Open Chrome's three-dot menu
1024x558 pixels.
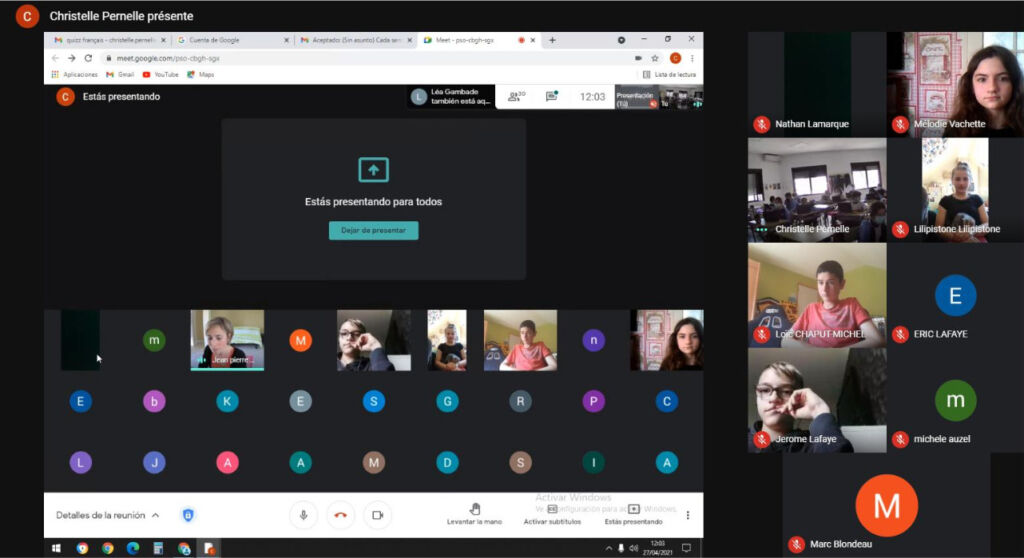click(692, 58)
